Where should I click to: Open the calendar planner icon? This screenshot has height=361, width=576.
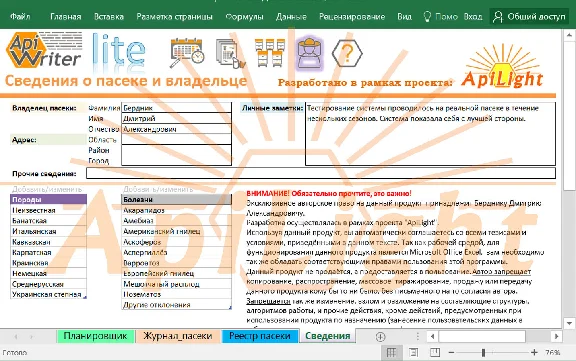point(187,53)
